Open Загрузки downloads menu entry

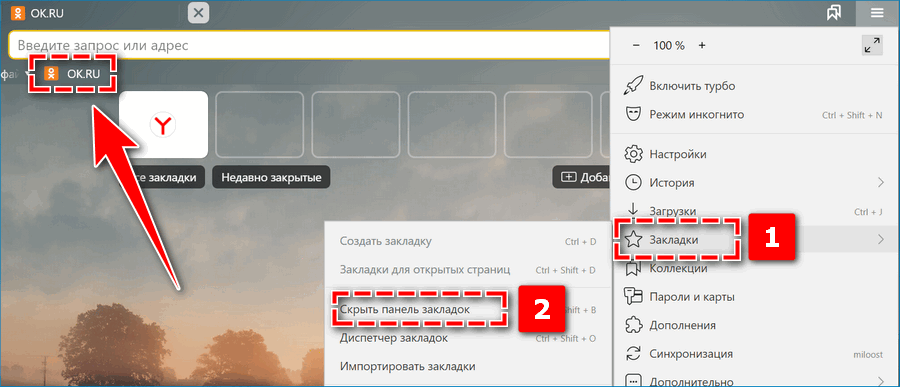coord(755,211)
